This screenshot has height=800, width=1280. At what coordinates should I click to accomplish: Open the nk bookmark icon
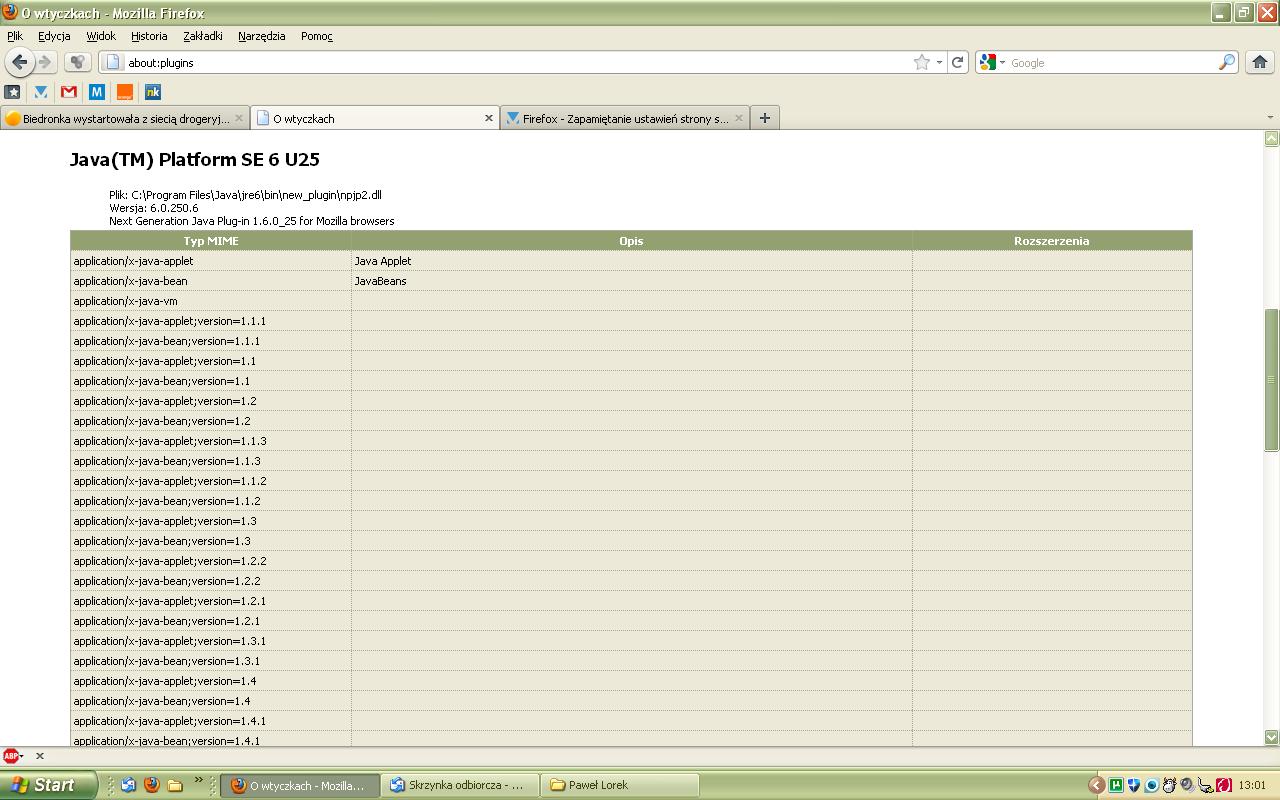click(x=153, y=92)
